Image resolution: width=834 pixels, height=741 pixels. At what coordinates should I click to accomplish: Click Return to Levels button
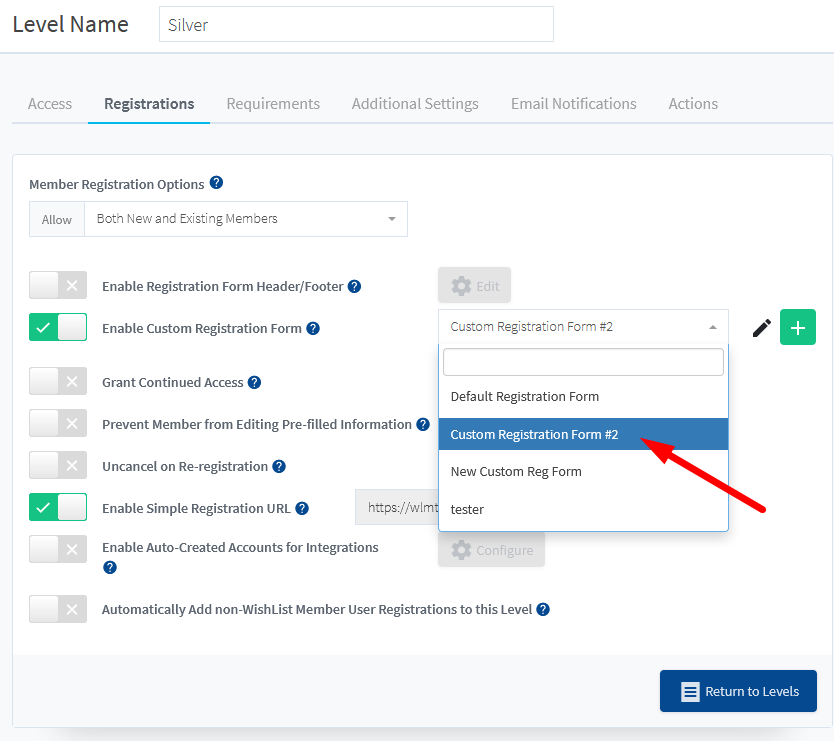(738, 691)
